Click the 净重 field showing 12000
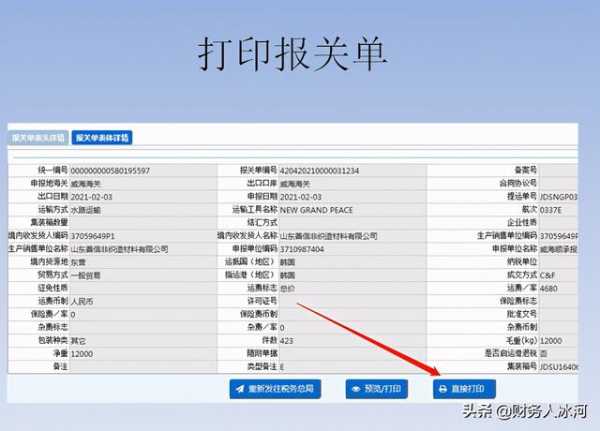The height and width of the screenshot is (431, 600). 140,353
